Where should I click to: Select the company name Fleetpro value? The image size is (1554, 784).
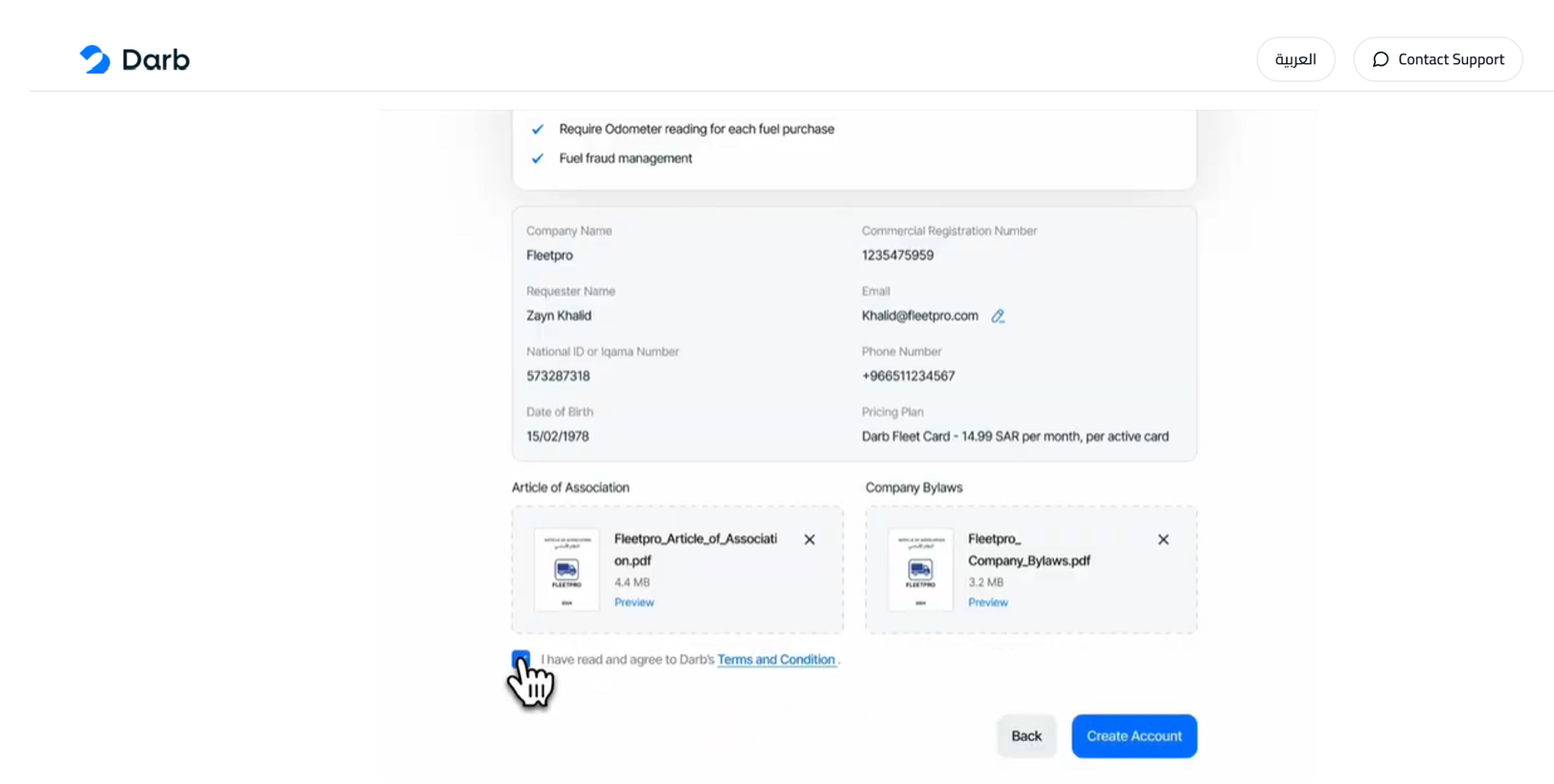point(549,256)
